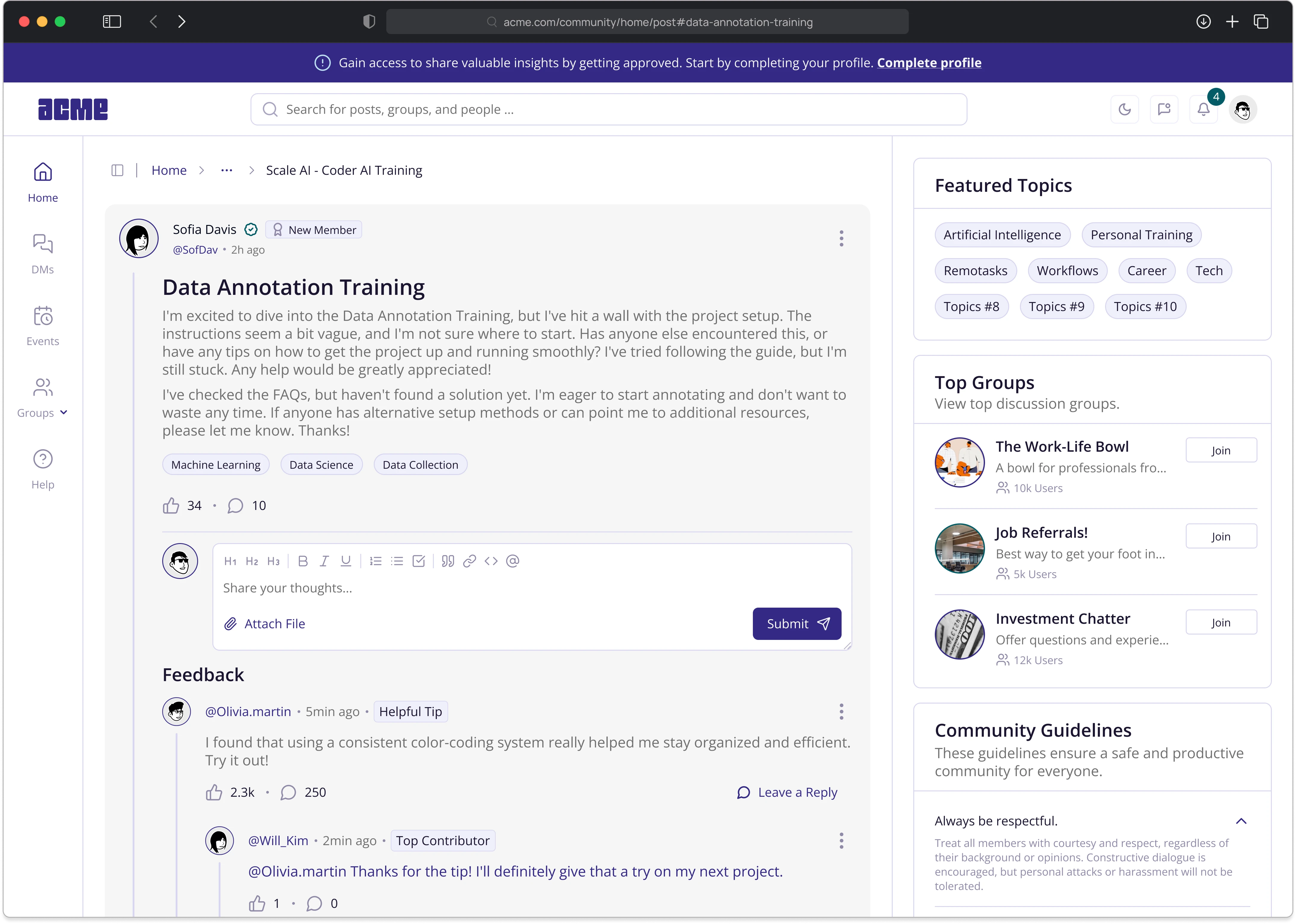Toggle dark mode
Viewport: 1296px width, 924px height.
click(1125, 109)
